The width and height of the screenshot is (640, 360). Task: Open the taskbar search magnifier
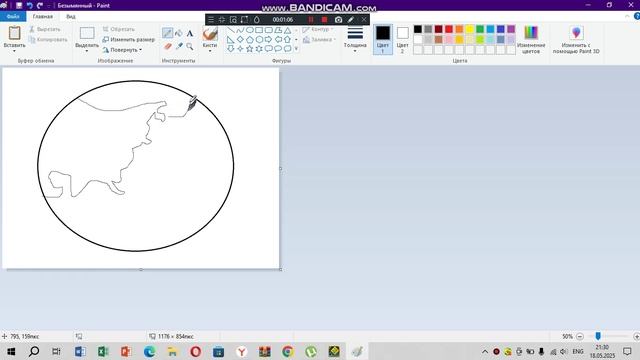[x=34, y=351]
